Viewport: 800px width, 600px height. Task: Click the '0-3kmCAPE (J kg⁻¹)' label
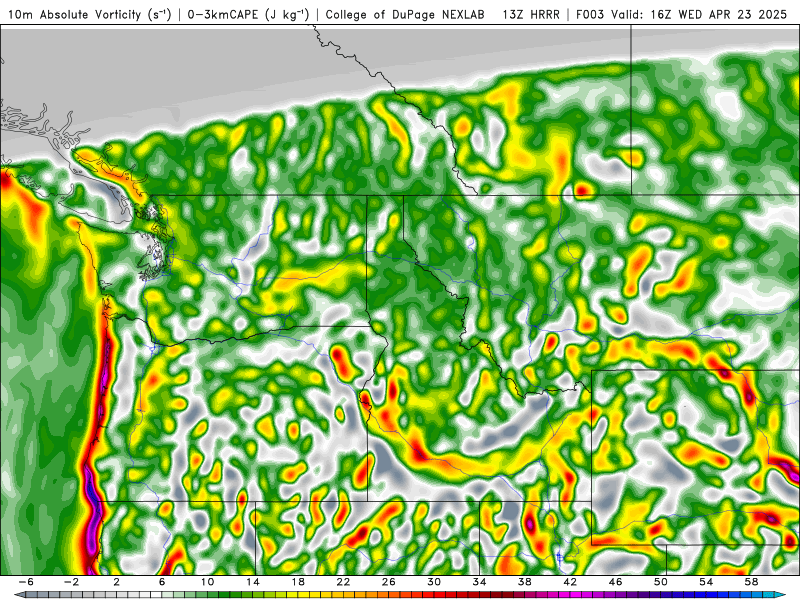[x=248, y=15]
